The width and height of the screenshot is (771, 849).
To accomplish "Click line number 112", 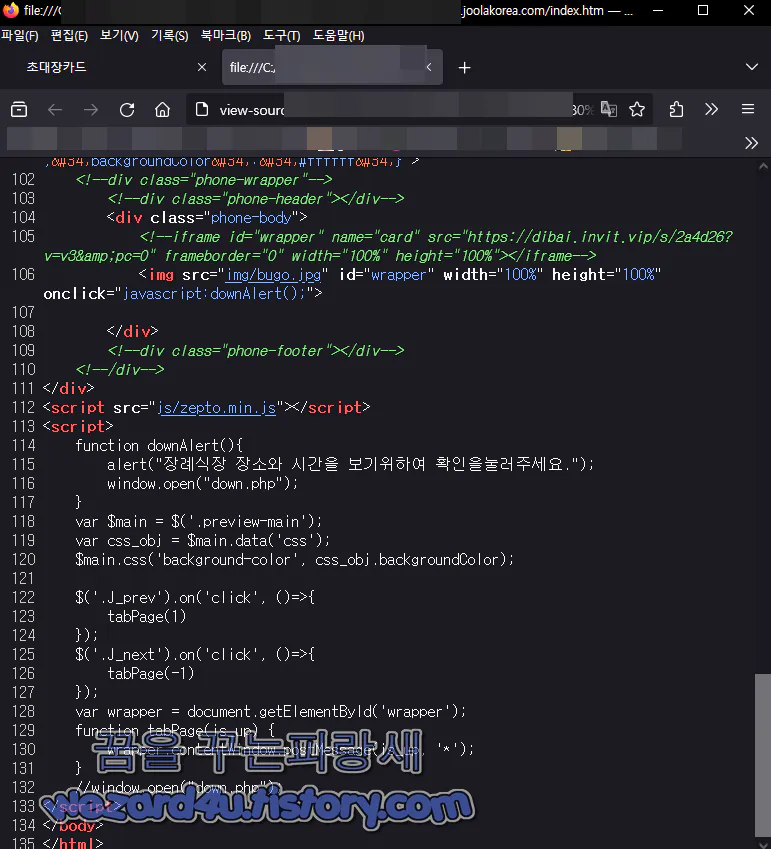I will click(x=23, y=407).
